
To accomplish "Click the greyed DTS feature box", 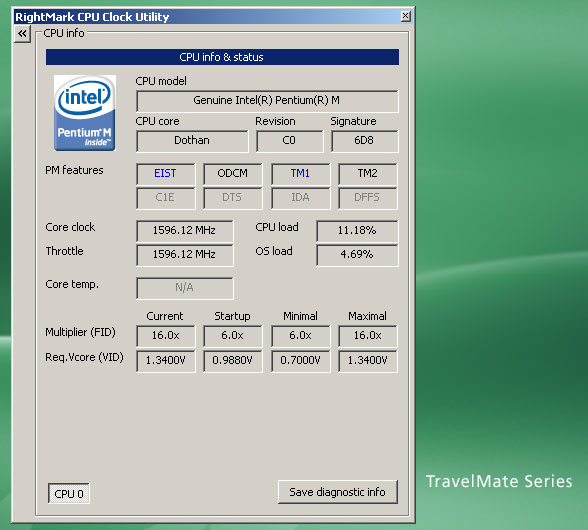I will click(232, 198).
